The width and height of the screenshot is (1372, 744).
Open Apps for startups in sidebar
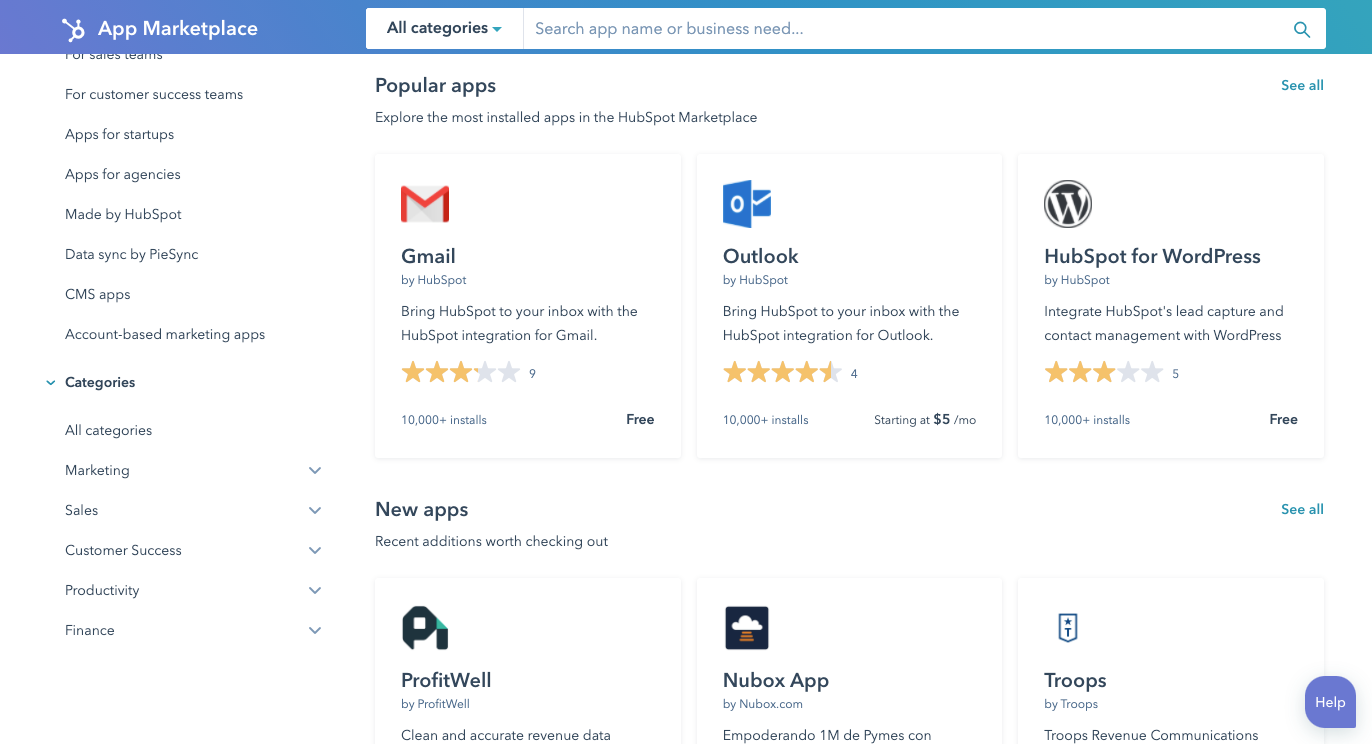[119, 134]
